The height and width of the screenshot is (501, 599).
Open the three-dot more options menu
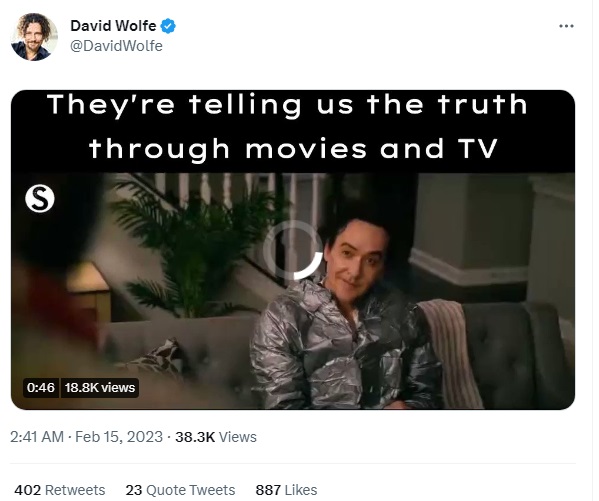coord(566,26)
